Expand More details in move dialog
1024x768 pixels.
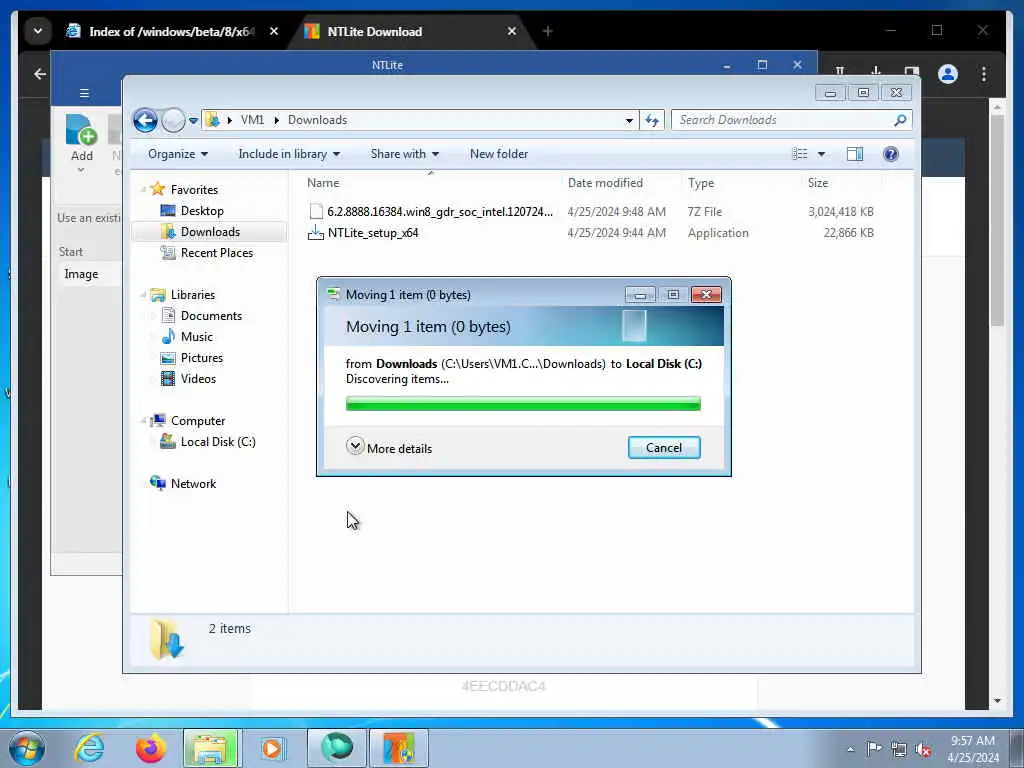389,448
